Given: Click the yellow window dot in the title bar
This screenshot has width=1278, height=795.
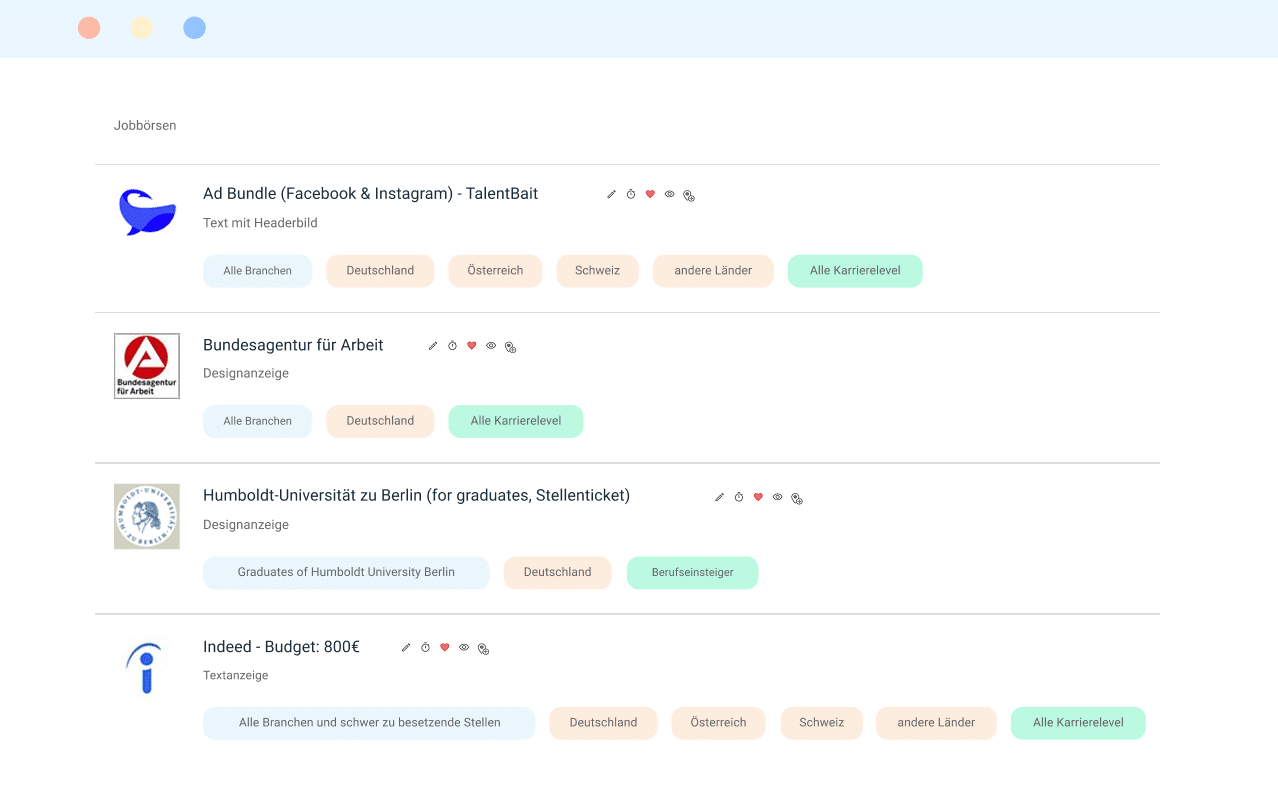Looking at the screenshot, I should [142, 28].
